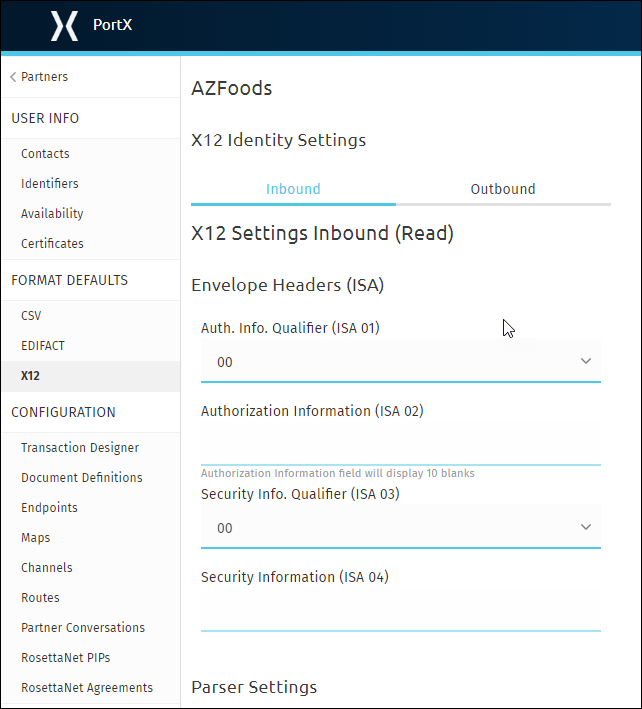Screen dimensions: 642x709
Task: Switch to the Inbound tab
Action: coord(293,189)
